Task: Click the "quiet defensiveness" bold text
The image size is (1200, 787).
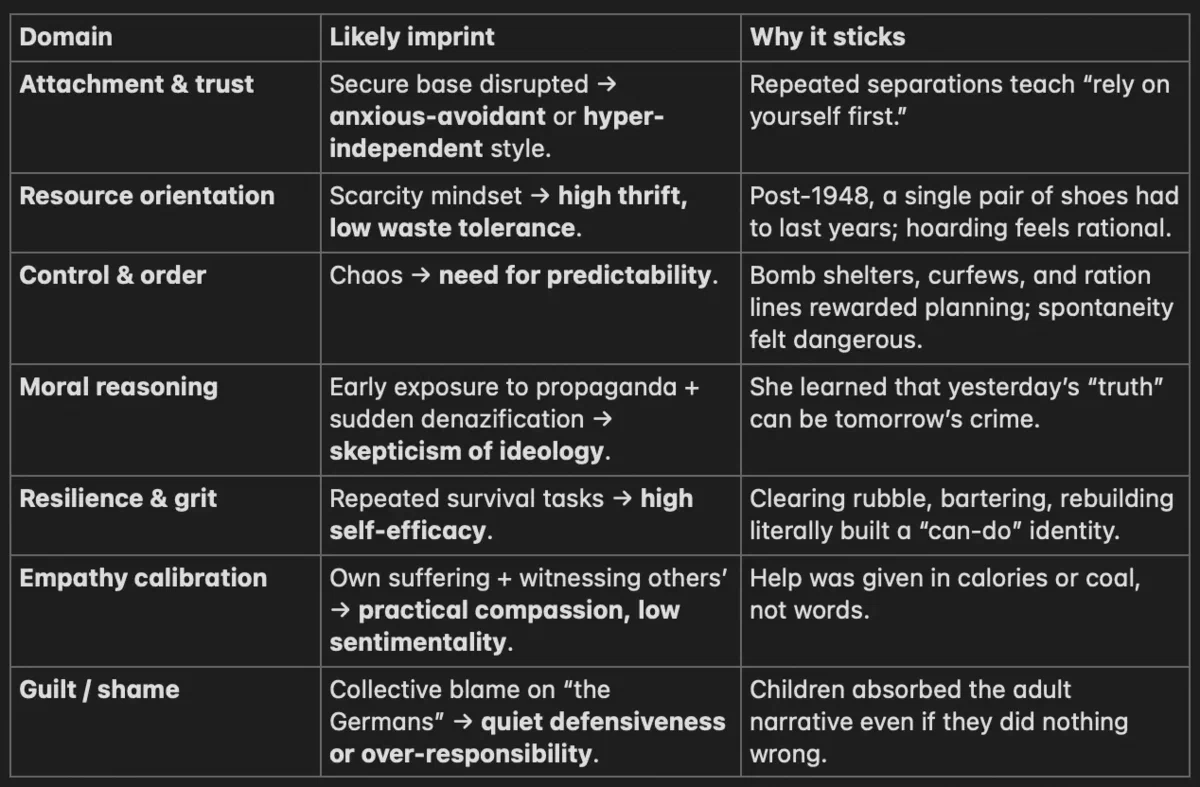Action: tap(603, 722)
